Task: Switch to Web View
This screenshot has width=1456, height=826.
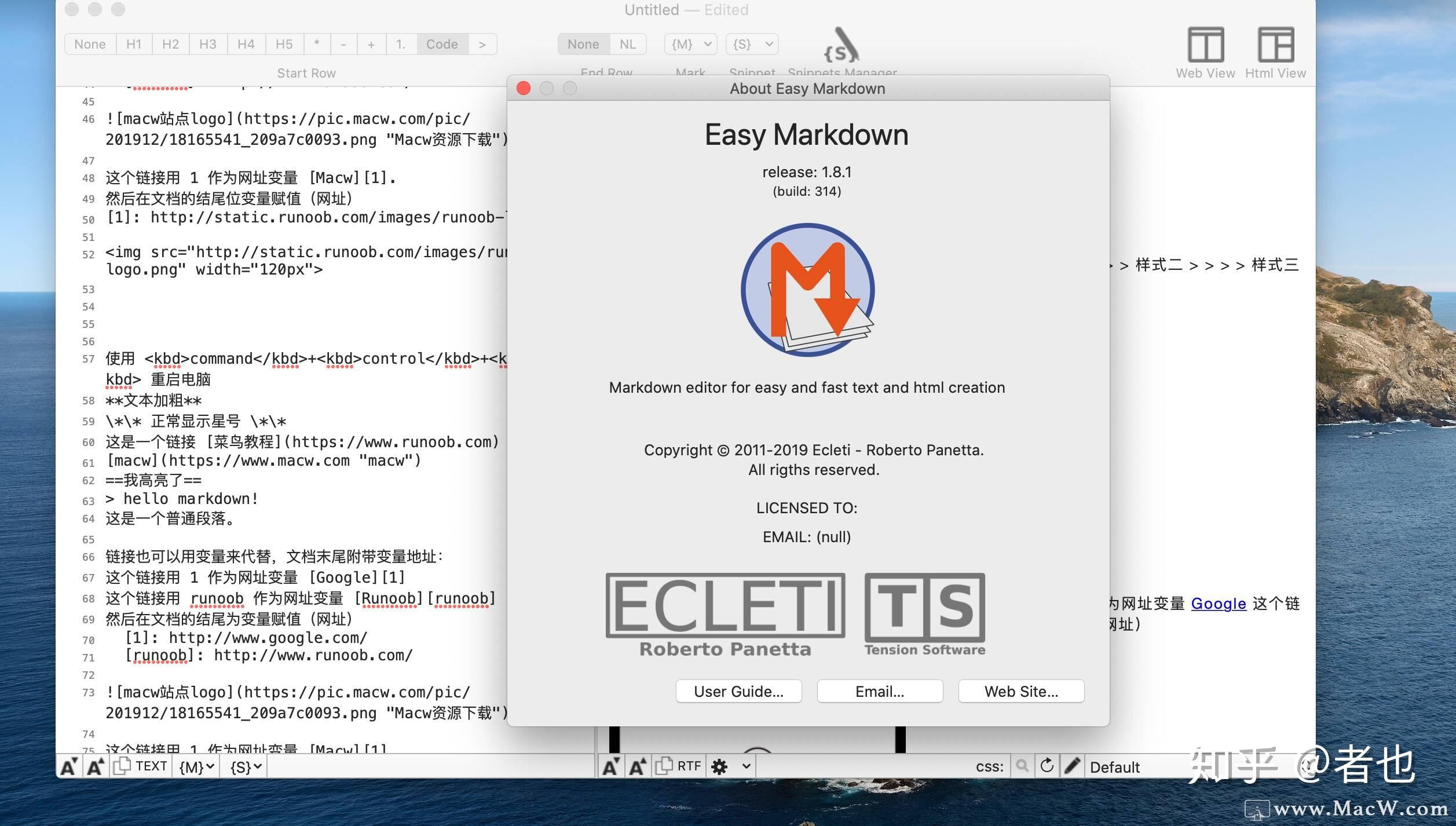Action: [x=1205, y=43]
